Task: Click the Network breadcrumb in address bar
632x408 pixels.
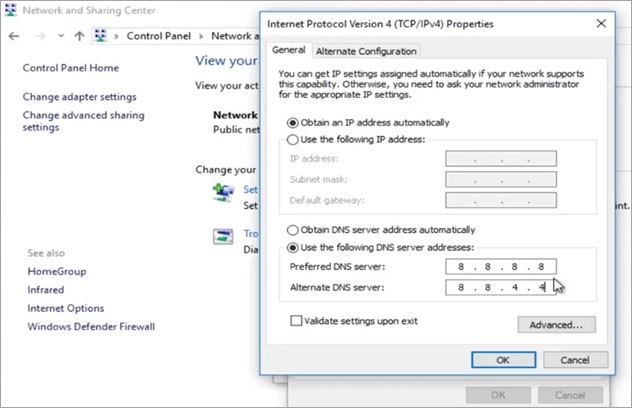Action: coord(235,36)
